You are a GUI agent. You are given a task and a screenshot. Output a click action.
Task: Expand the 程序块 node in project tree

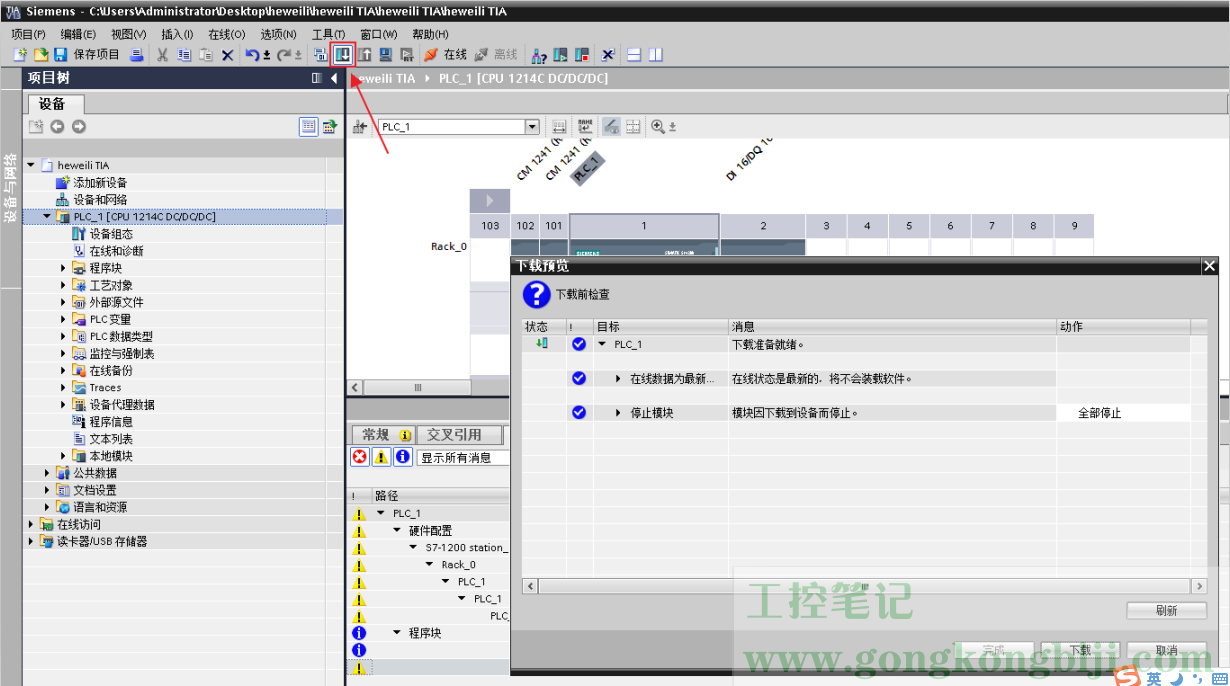pyautogui.click(x=63, y=268)
